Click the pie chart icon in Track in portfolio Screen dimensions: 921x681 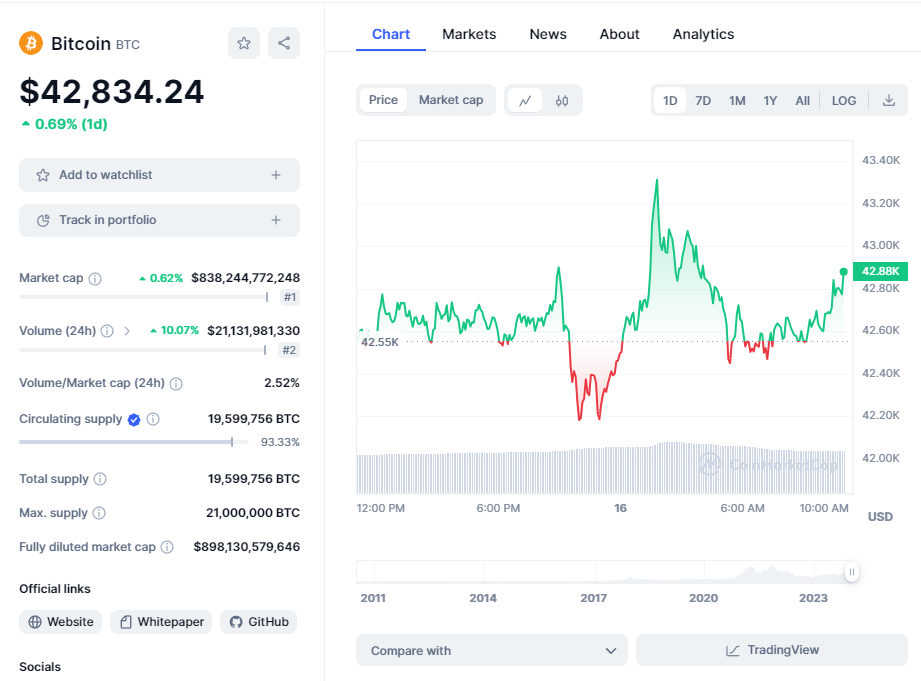coord(43,220)
